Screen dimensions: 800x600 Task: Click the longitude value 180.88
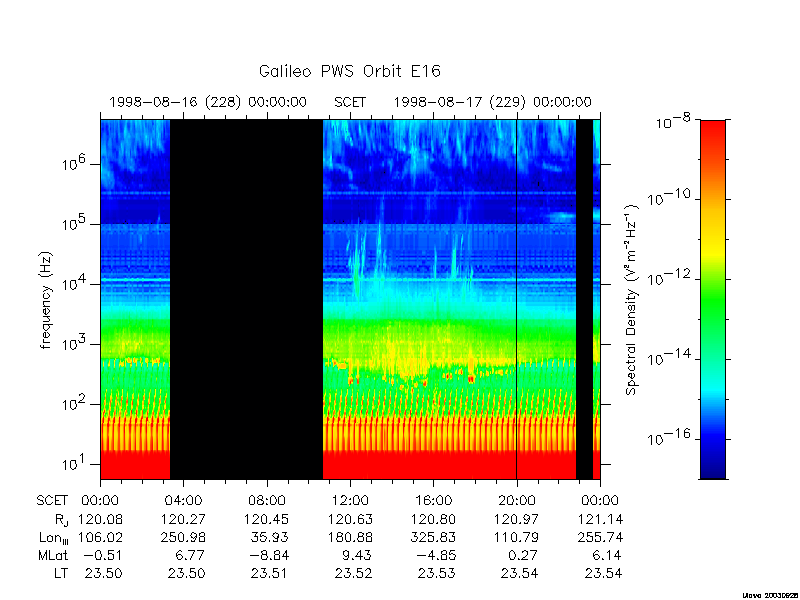(x=350, y=537)
